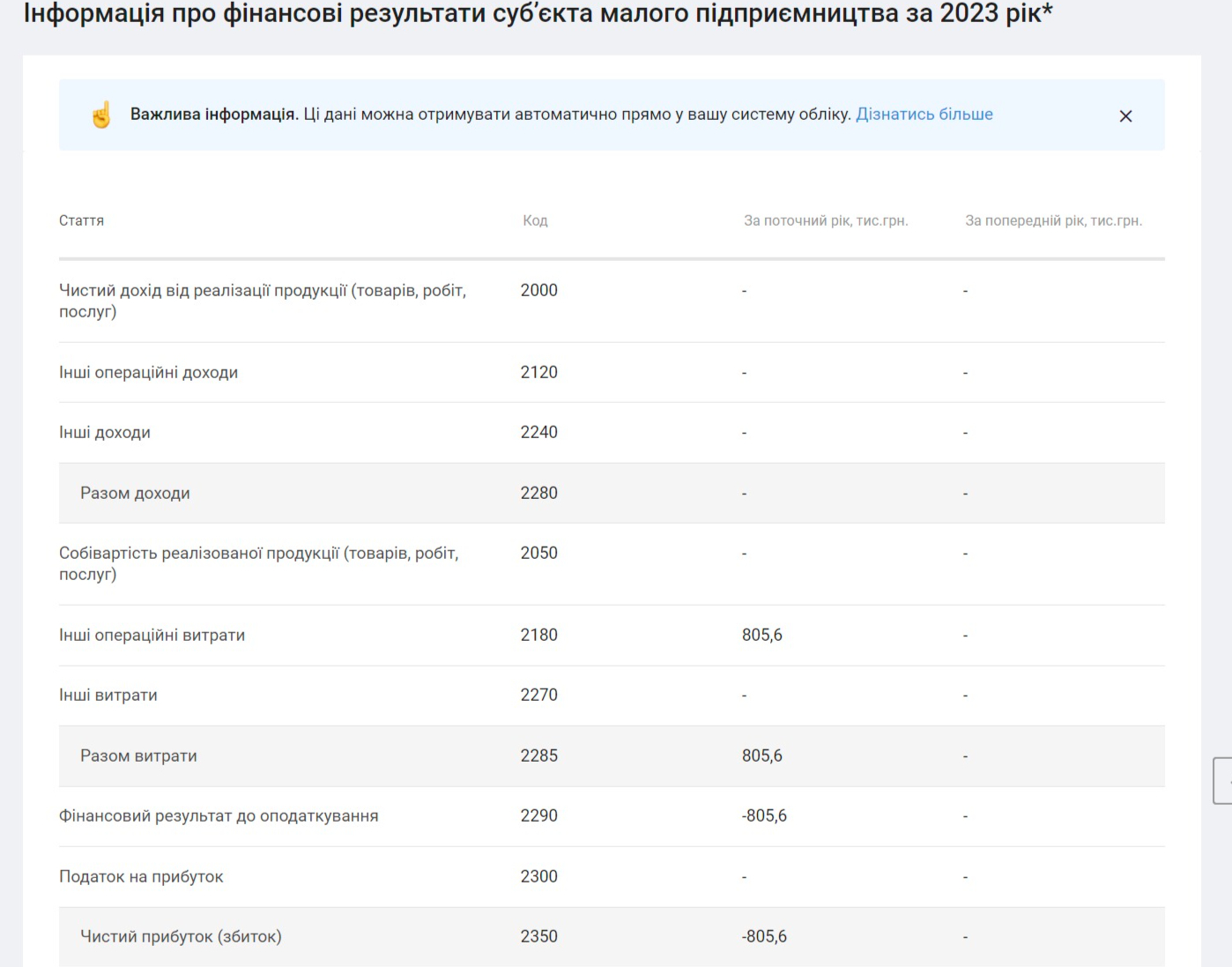Image resolution: width=1232 pixels, height=967 pixels.
Task: Select the "Разом доходи" row label
Action: [x=135, y=494]
